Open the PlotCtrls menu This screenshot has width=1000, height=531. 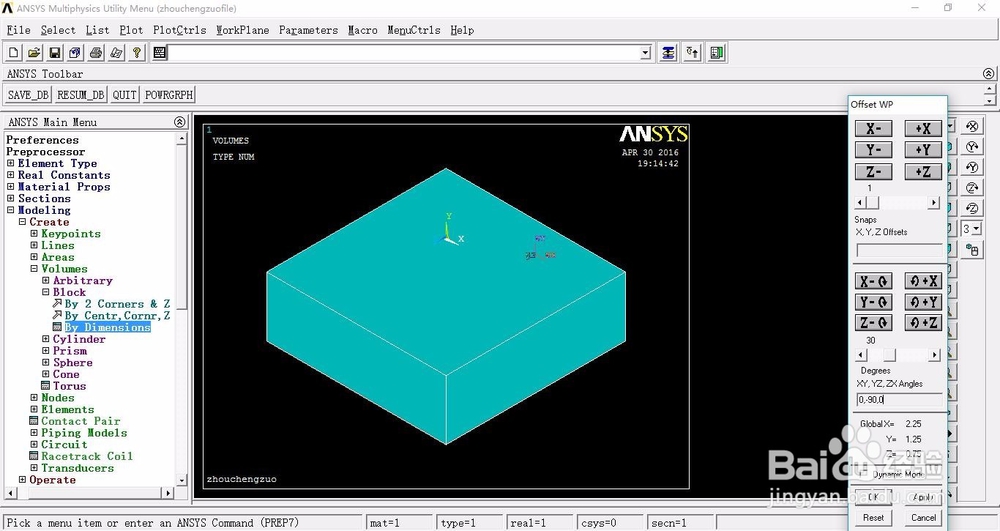coord(180,30)
